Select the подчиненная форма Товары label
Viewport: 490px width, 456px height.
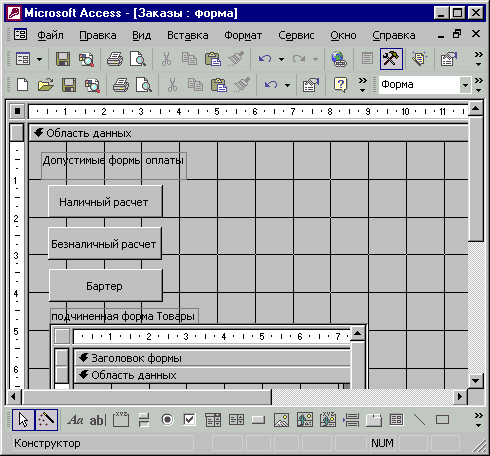tap(124, 316)
